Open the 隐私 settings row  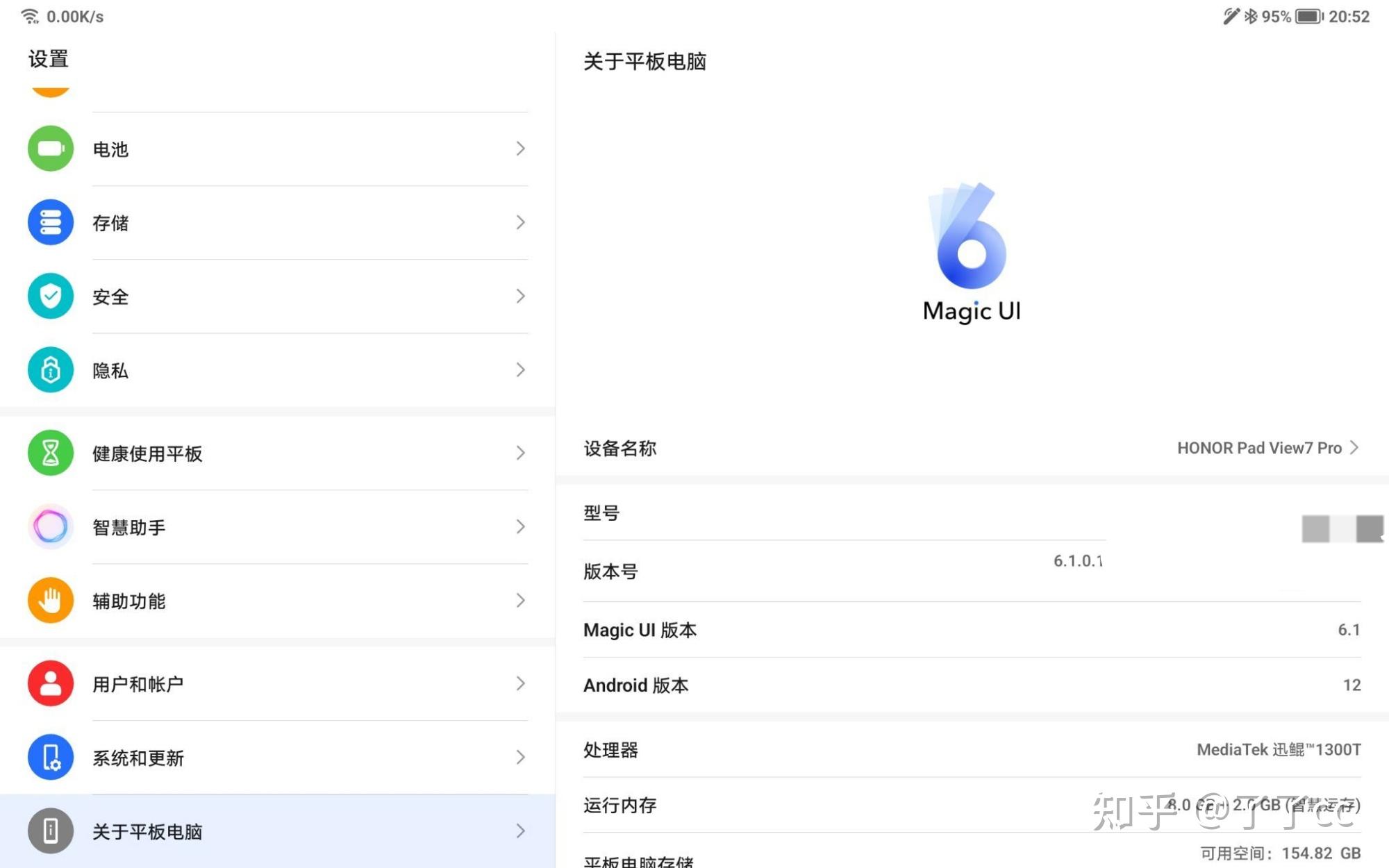click(278, 370)
